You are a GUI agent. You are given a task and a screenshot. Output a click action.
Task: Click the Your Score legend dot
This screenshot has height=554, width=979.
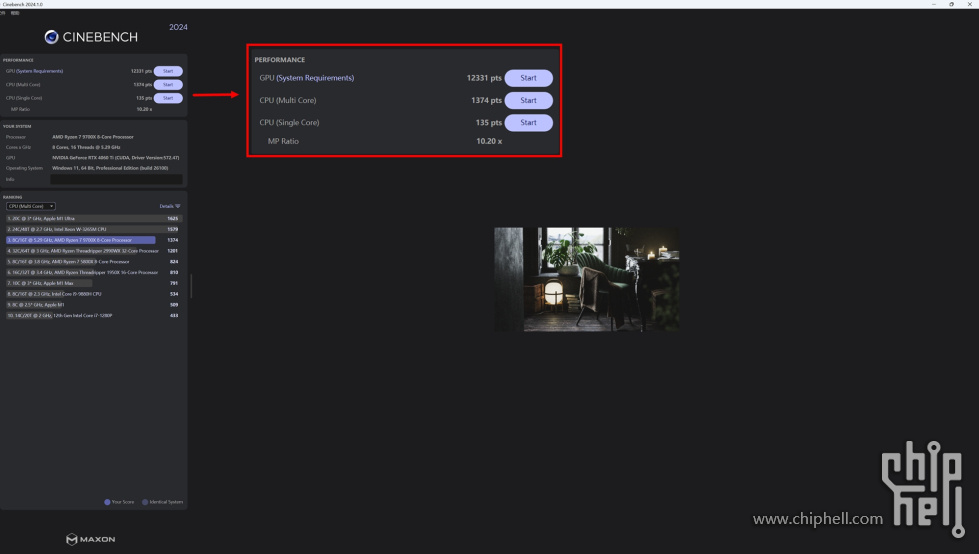coord(107,502)
